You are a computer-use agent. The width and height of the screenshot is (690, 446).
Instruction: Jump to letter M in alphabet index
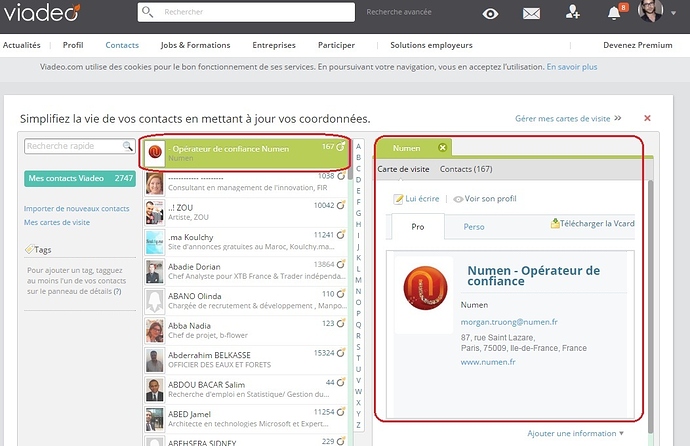click(358, 280)
